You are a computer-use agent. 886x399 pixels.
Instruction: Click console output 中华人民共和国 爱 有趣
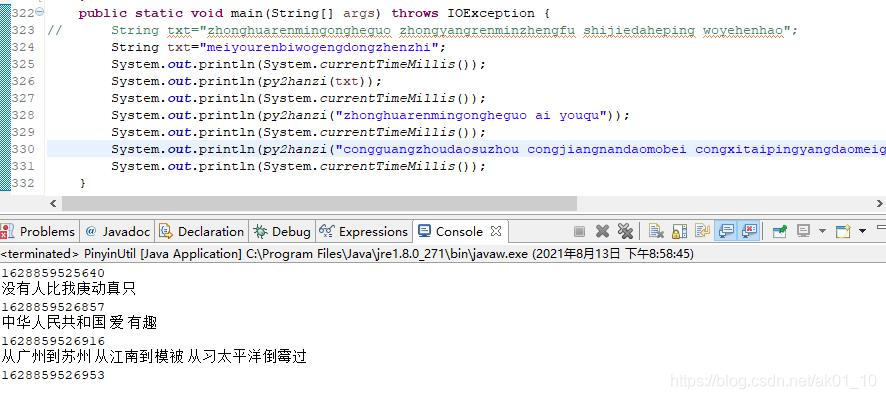(80, 323)
